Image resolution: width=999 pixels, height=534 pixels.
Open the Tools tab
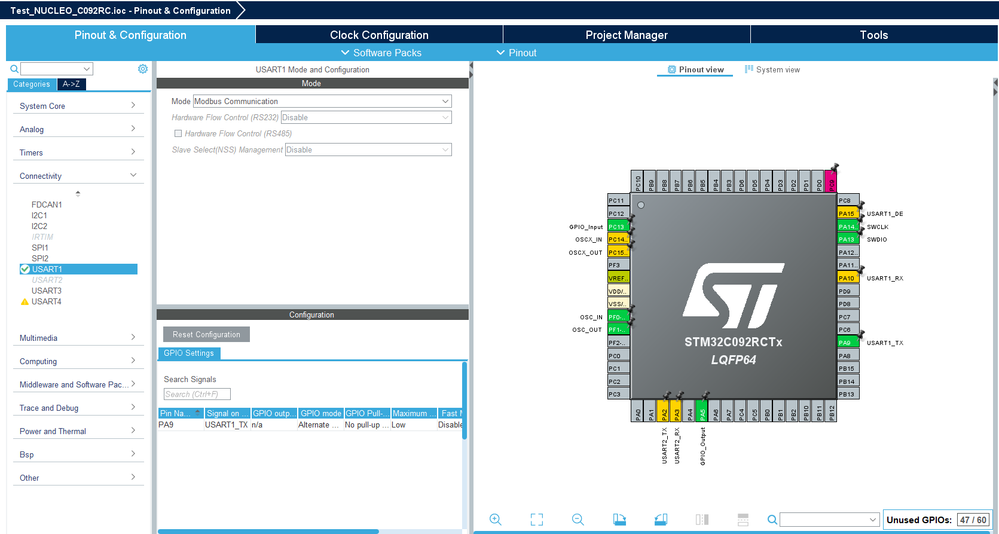point(873,35)
